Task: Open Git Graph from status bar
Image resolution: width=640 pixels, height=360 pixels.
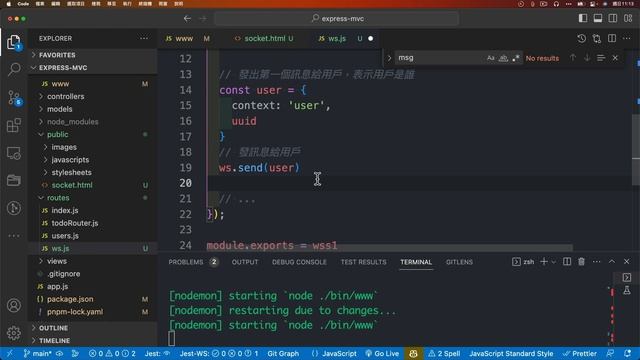Action: (283, 353)
